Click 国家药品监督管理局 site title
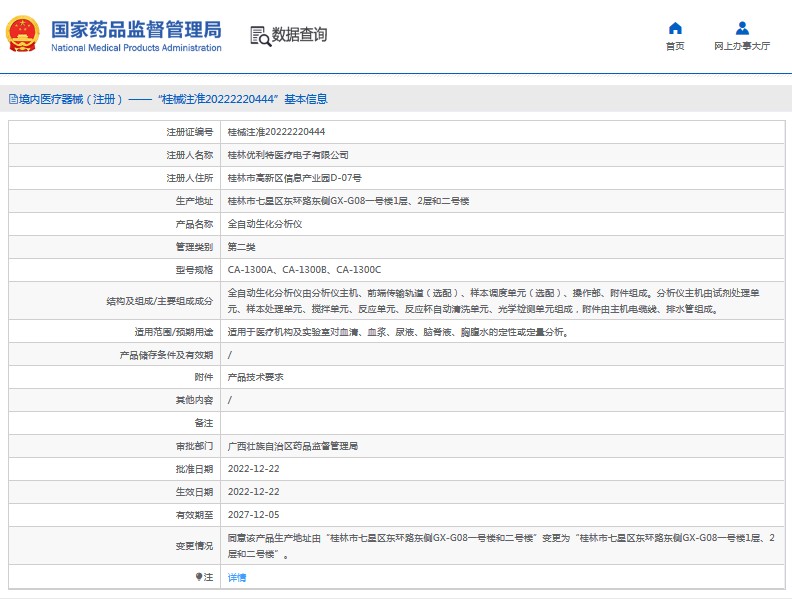Viewport: 792px width, 599px height. click(136, 28)
